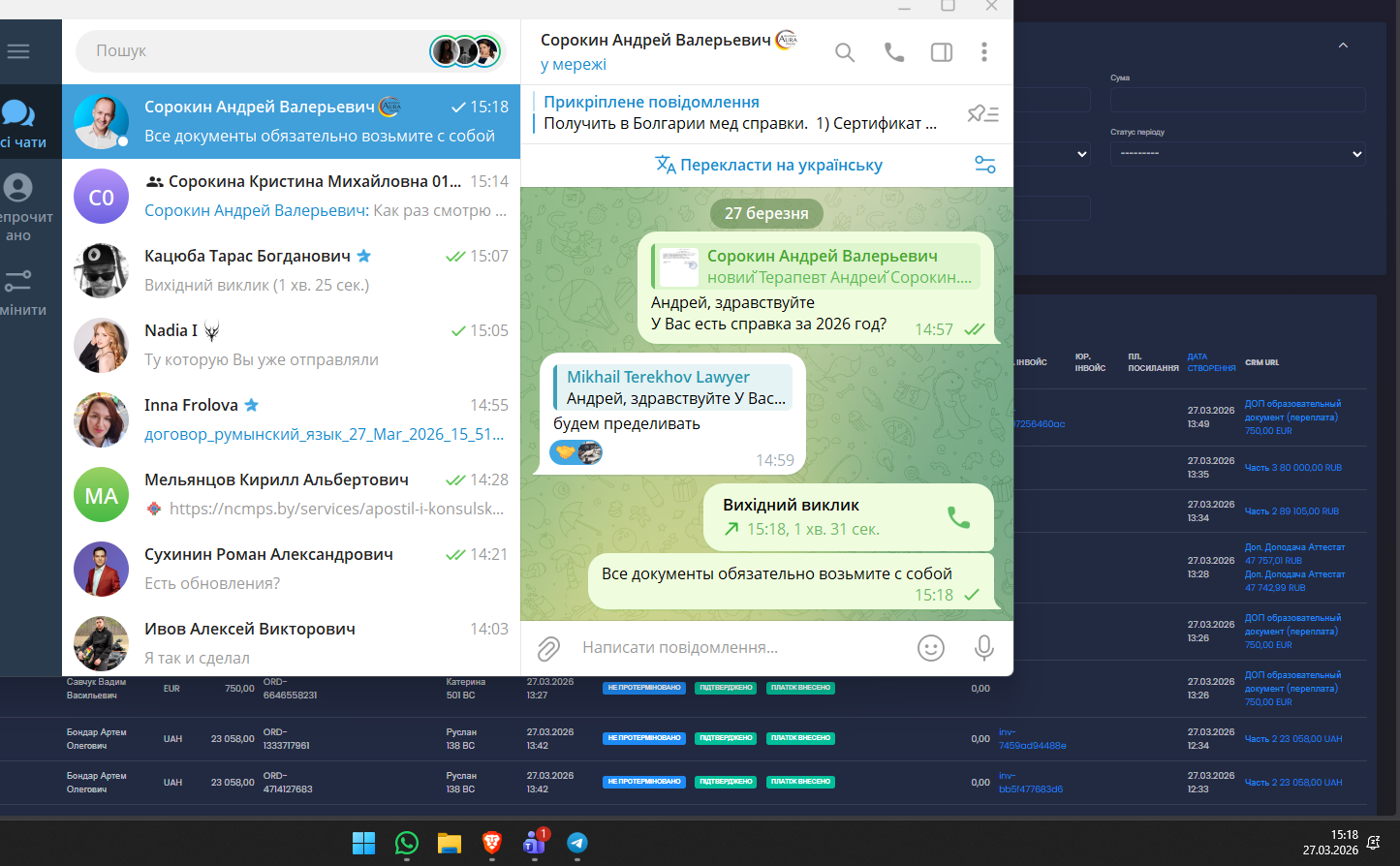1400x866 pixels.
Task: Open the Прикріплене повідомлення pinned message
Action: tap(740, 113)
